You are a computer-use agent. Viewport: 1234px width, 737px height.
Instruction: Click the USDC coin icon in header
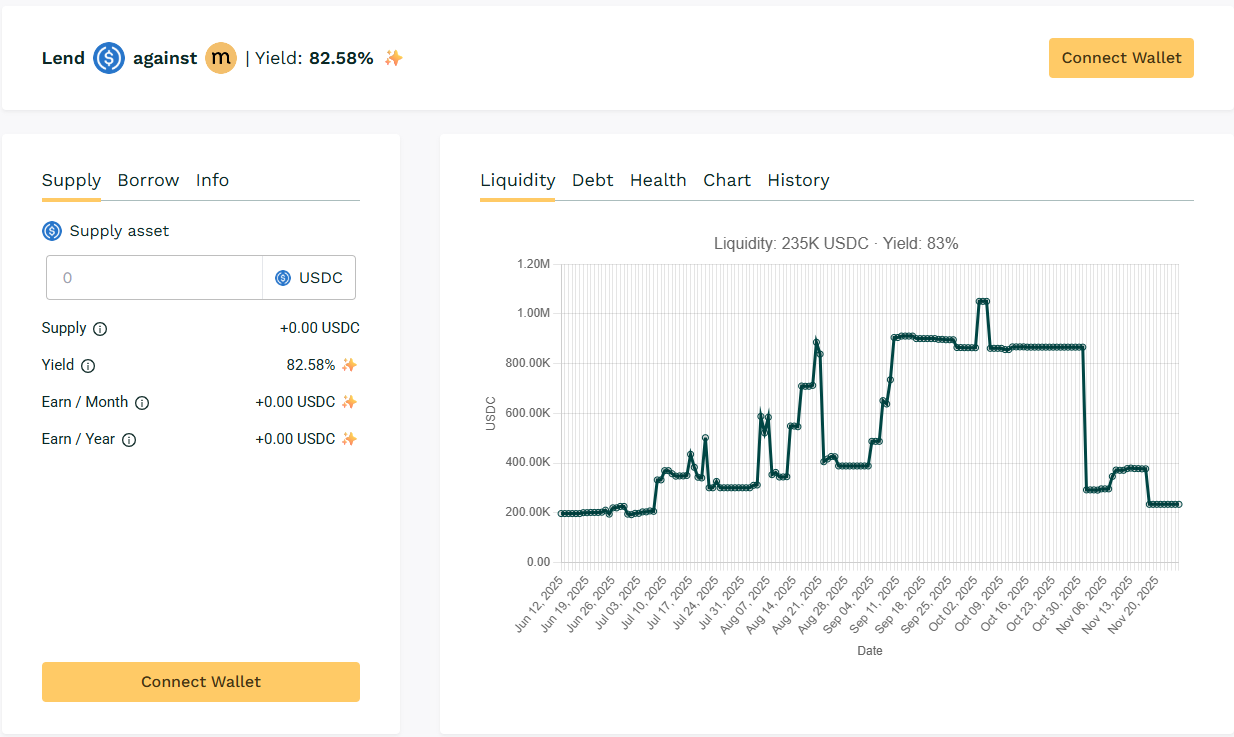(x=109, y=58)
